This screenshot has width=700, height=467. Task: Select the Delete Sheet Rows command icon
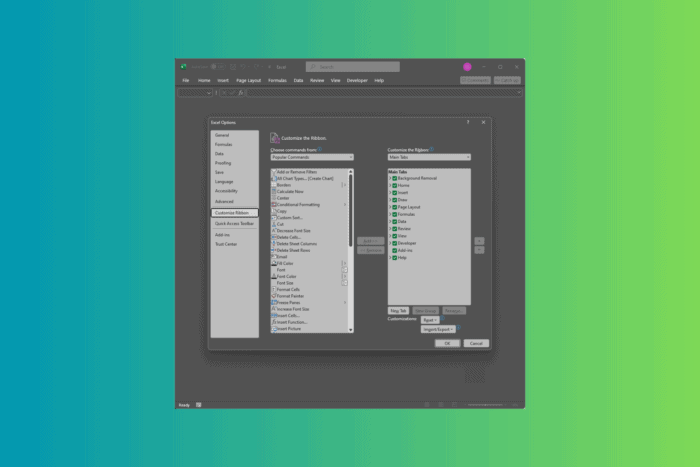coord(274,250)
